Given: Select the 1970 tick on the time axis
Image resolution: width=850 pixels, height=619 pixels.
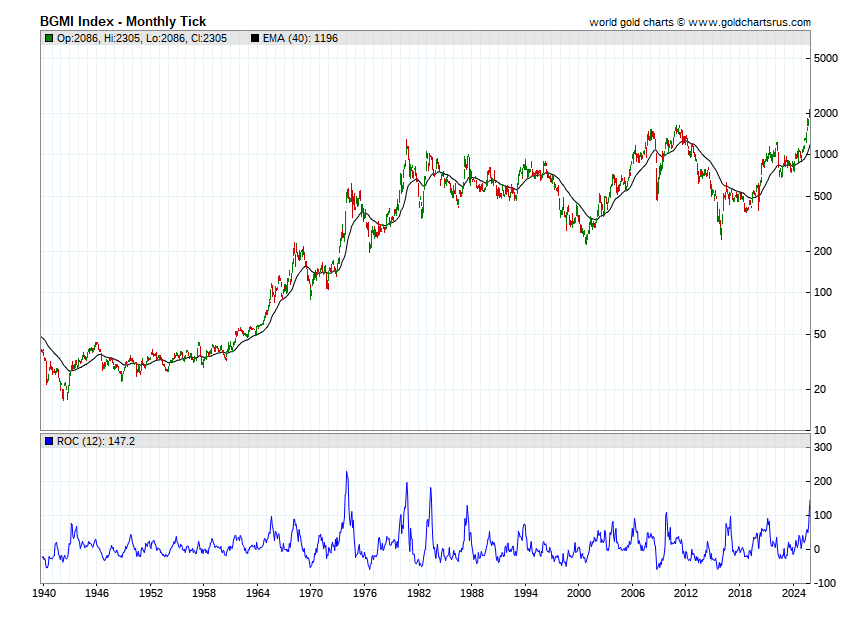Looking at the screenshot, I should coord(311,593).
